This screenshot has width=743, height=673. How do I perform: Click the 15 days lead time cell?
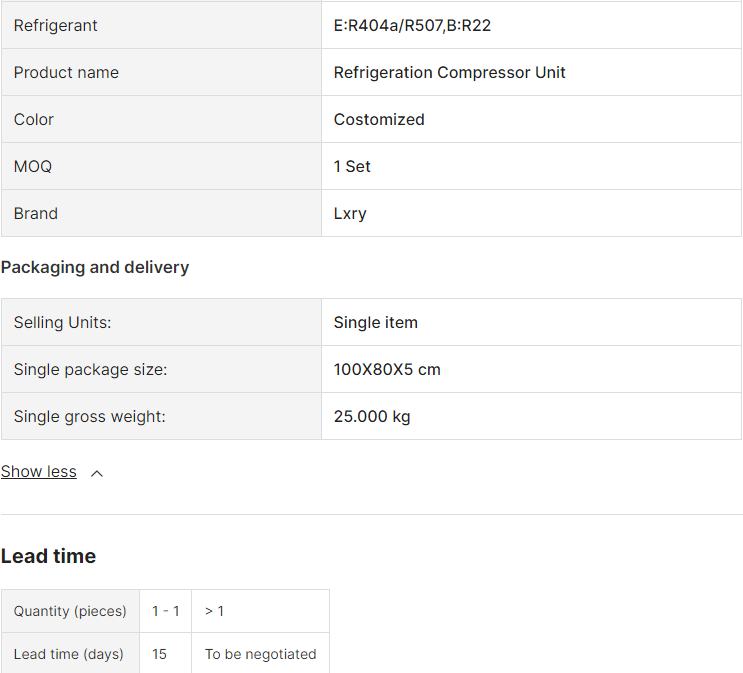coord(160,654)
